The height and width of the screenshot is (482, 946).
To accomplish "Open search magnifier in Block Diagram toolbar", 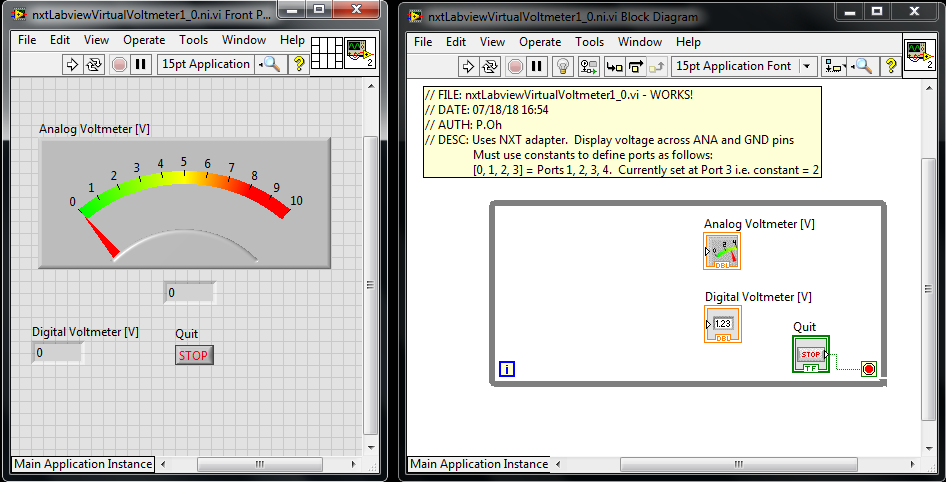I will pos(862,66).
